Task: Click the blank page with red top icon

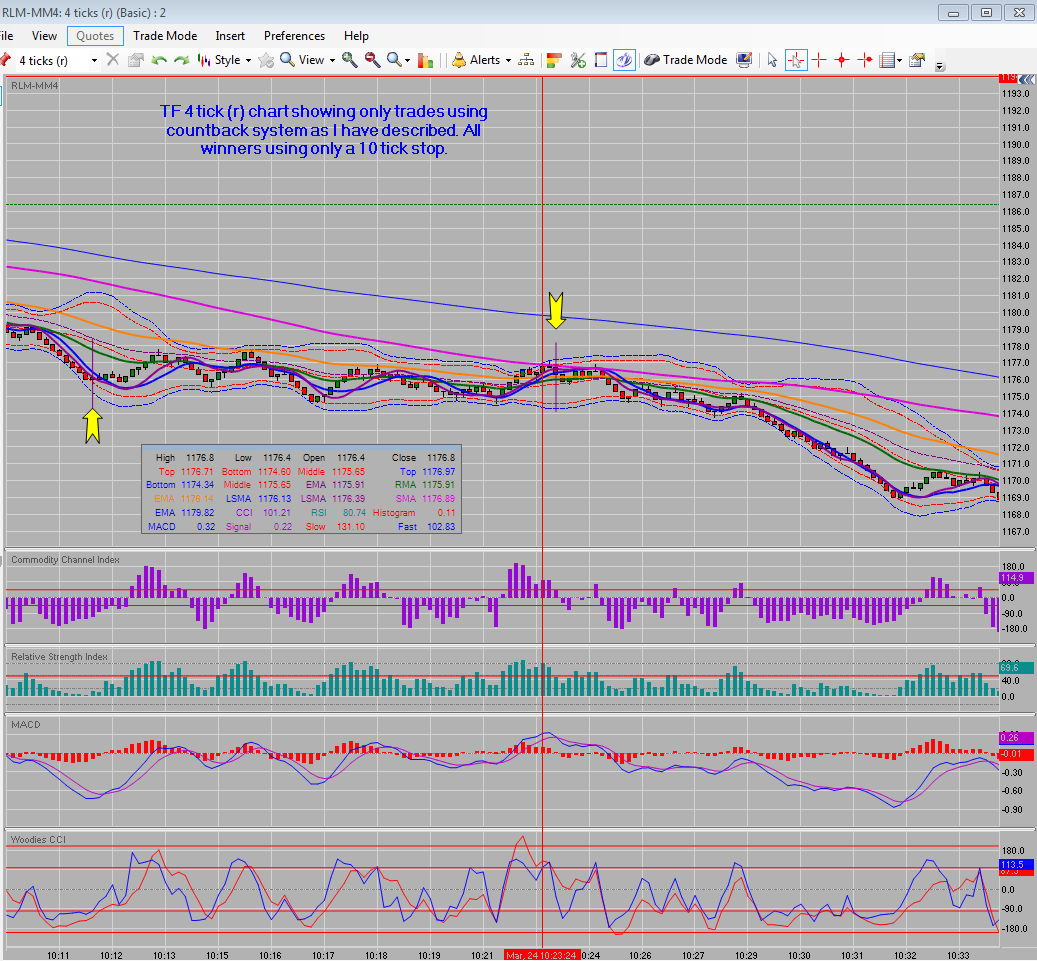Action: [601, 60]
